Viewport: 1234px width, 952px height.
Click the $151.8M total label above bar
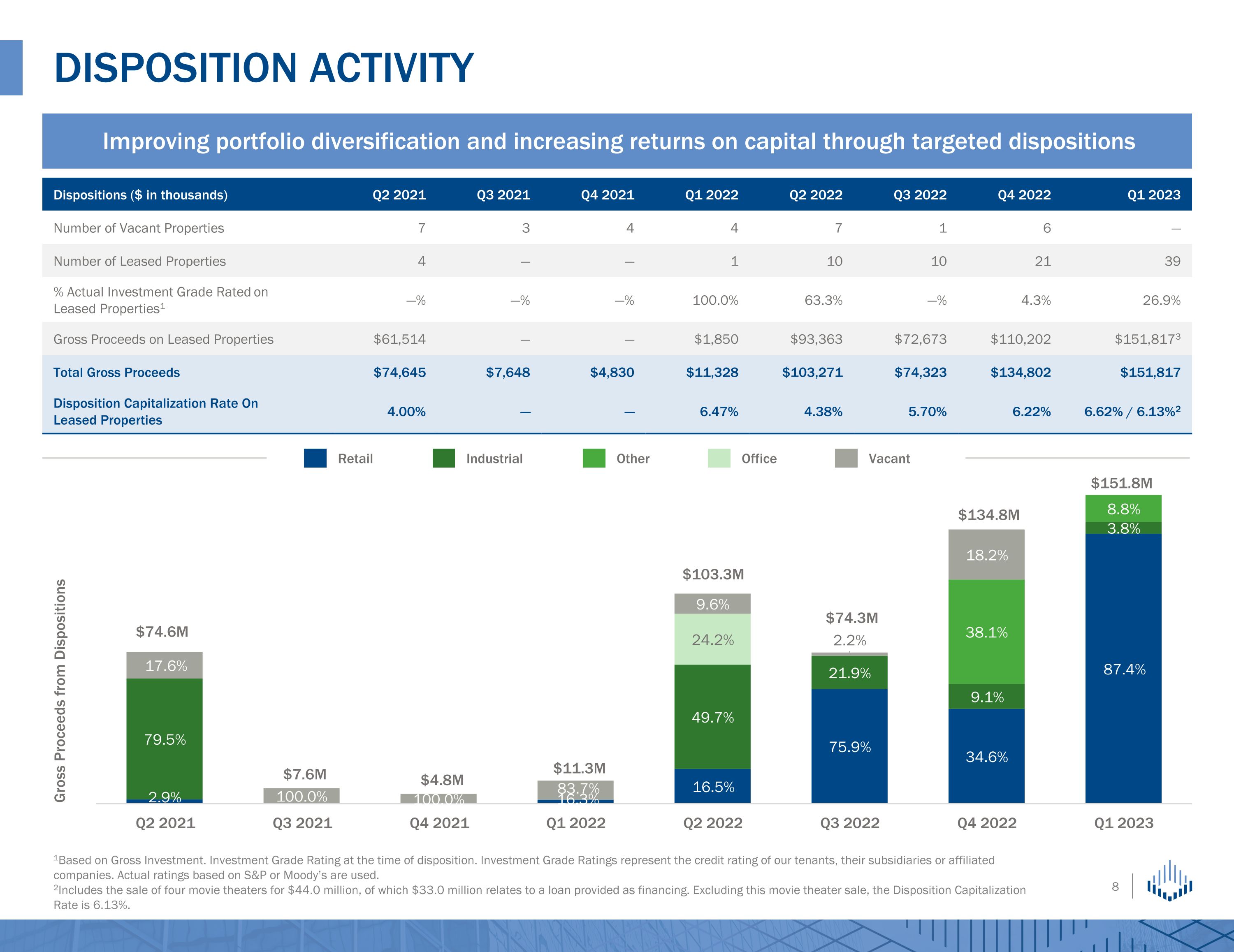(1121, 483)
